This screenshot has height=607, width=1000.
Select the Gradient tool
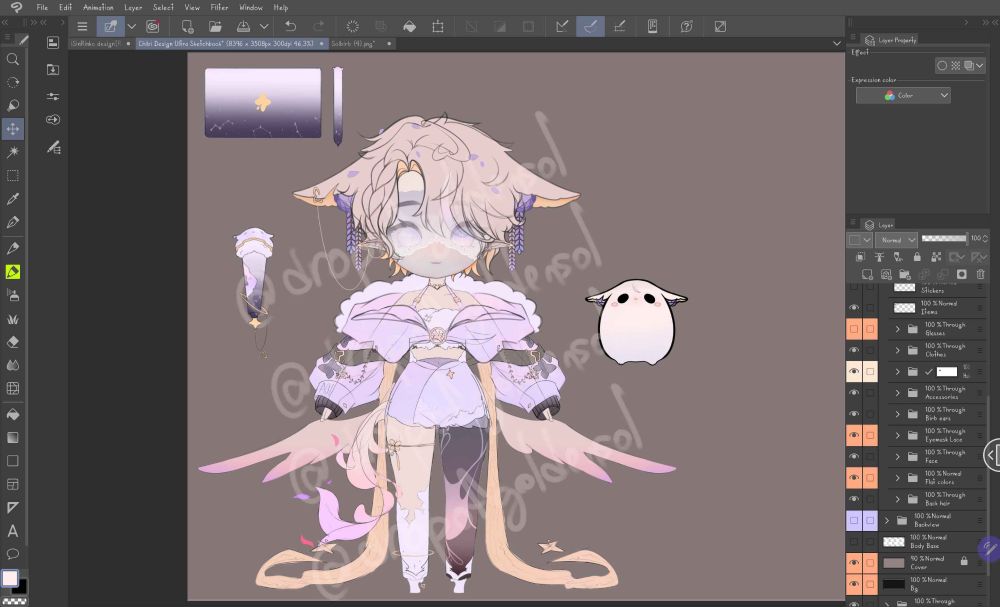click(x=12, y=437)
